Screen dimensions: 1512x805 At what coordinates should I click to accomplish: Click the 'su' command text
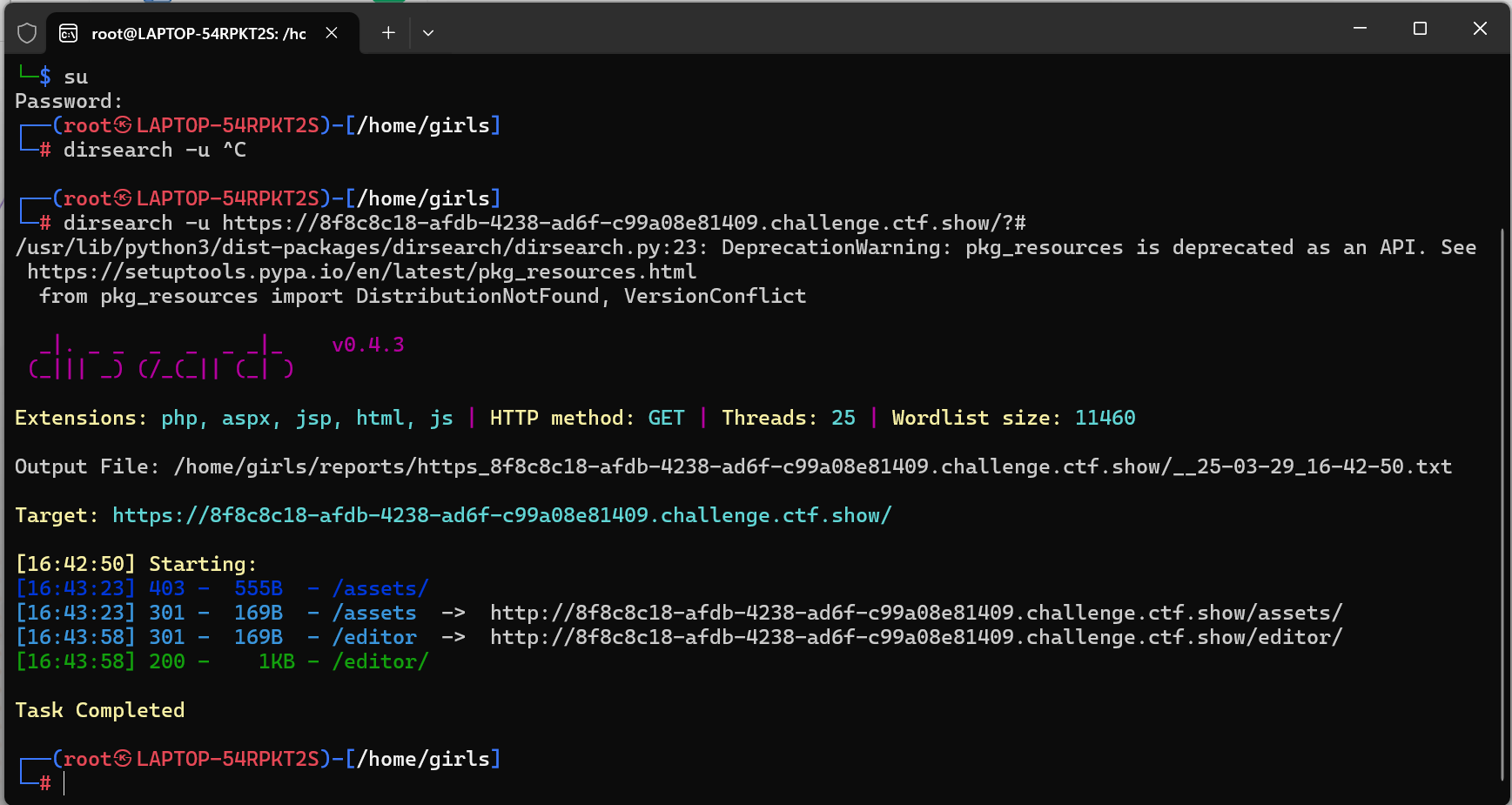click(76, 77)
